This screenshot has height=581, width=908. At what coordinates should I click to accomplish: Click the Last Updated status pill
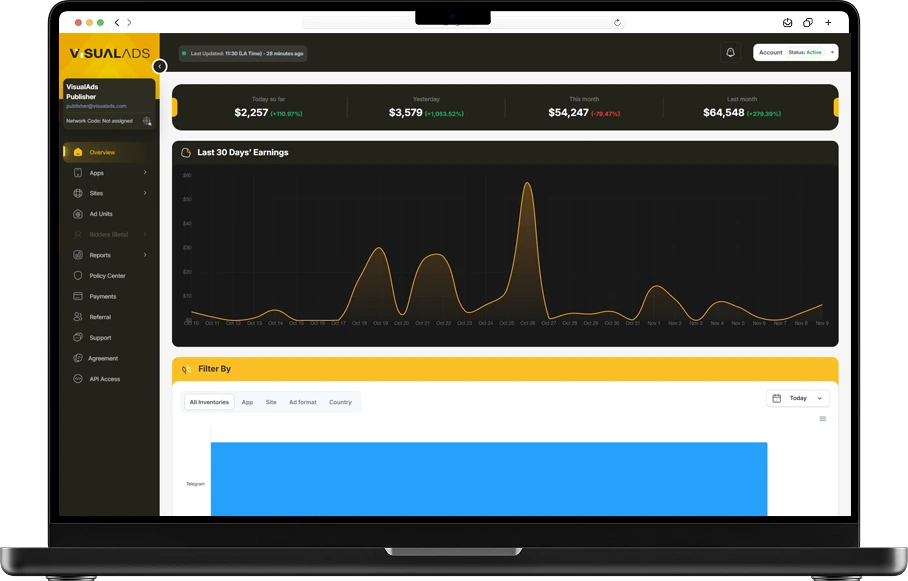[x=243, y=53]
